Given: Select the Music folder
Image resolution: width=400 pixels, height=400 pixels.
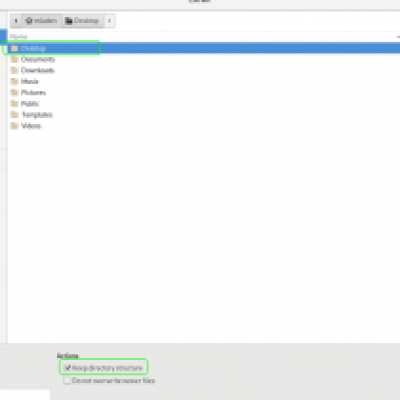Looking at the screenshot, I should tap(204, 81).
